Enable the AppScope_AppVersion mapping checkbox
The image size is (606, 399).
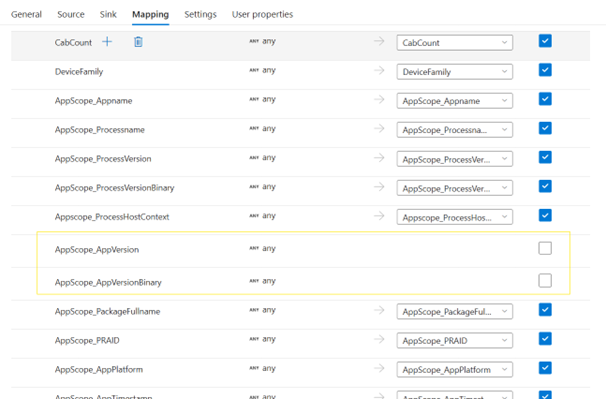pos(545,248)
